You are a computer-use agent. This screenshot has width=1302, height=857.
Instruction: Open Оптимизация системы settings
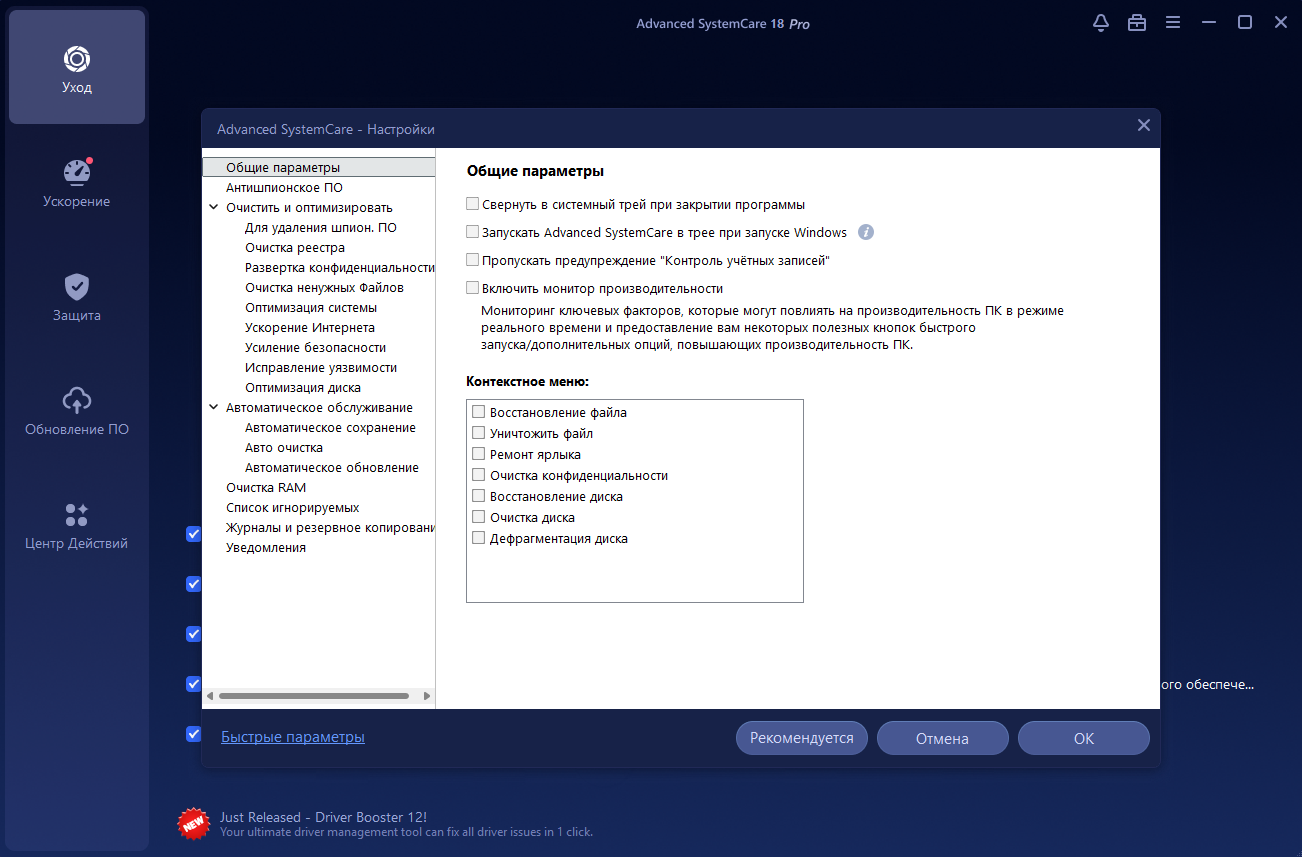pos(311,308)
